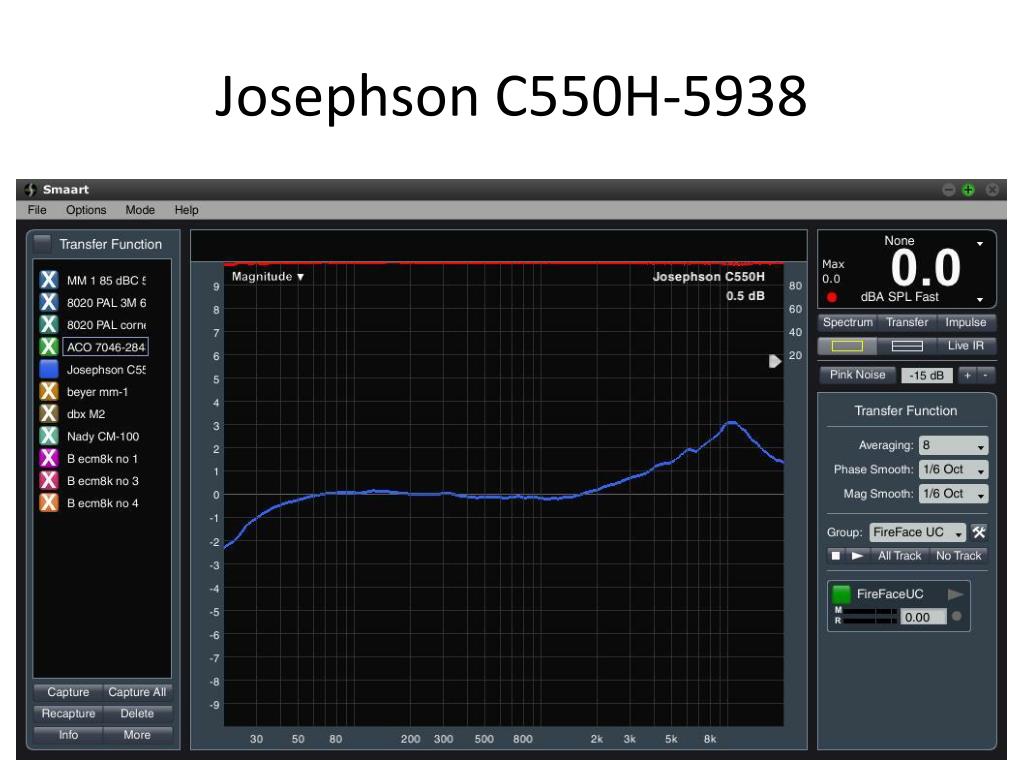The height and width of the screenshot is (768, 1024).
Task: Click the Transfer Function panel header square
Action: point(42,244)
